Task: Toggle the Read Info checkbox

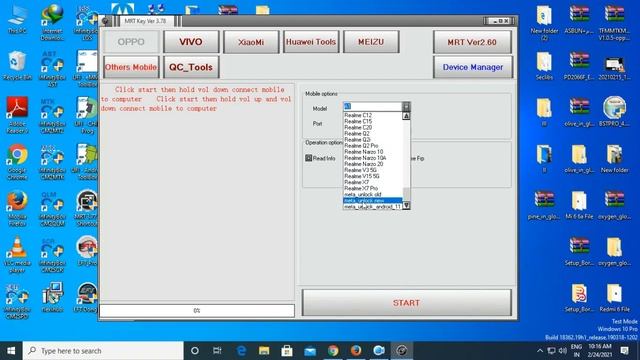Action: pyautogui.click(x=309, y=158)
